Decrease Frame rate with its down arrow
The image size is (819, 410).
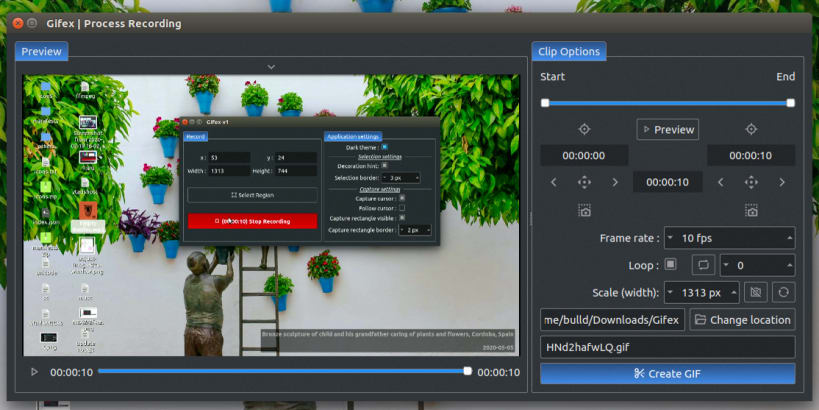tap(670, 238)
